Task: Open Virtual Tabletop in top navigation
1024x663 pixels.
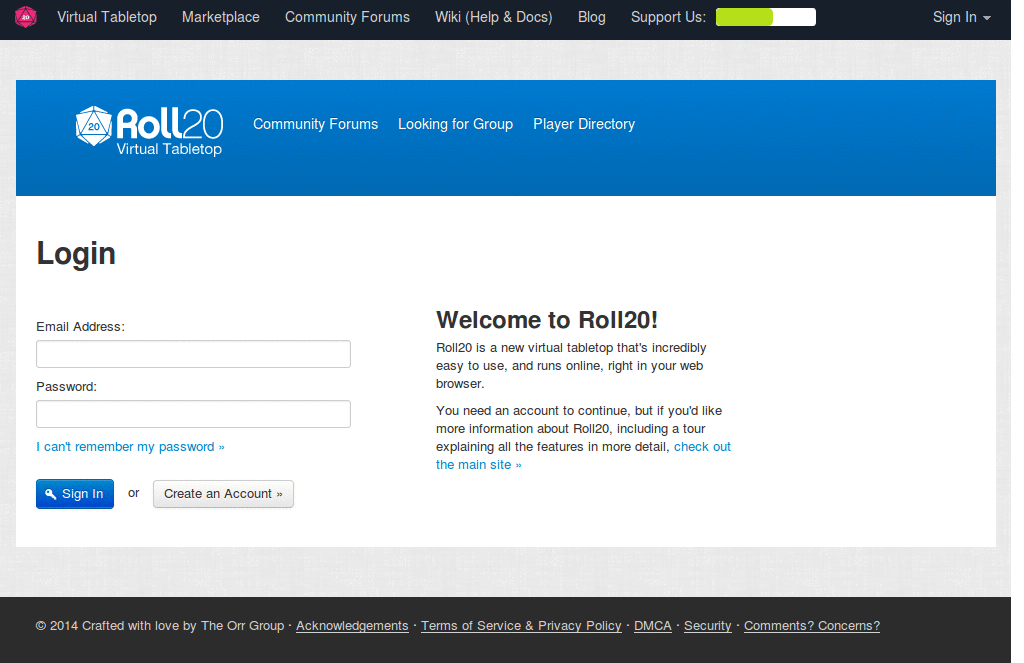Action: pos(107,17)
